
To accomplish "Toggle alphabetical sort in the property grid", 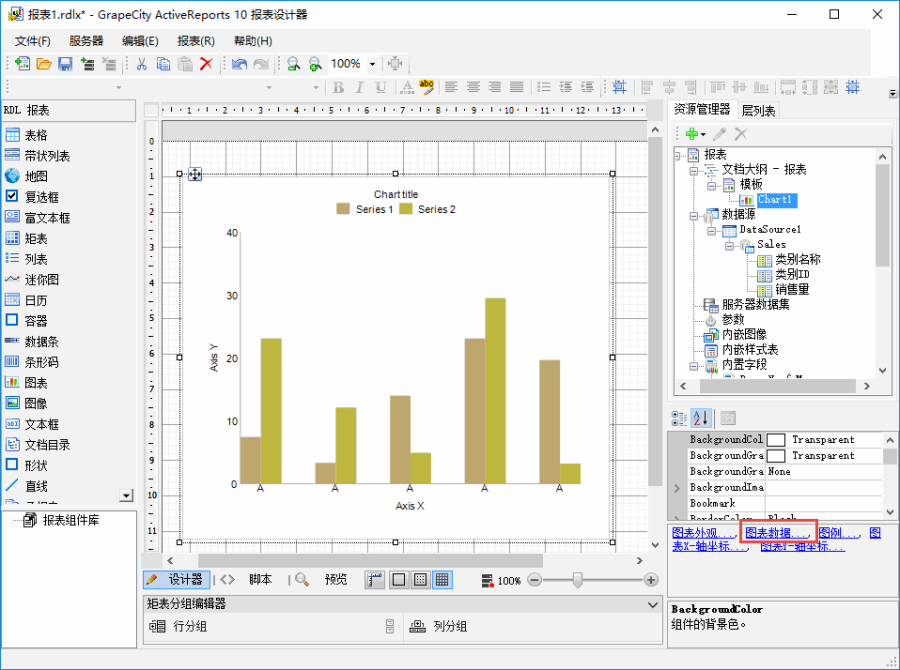I will coord(701,418).
